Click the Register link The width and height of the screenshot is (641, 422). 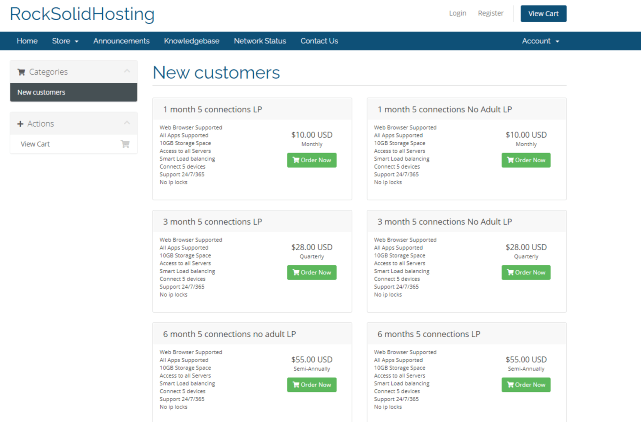click(x=491, y=14)
